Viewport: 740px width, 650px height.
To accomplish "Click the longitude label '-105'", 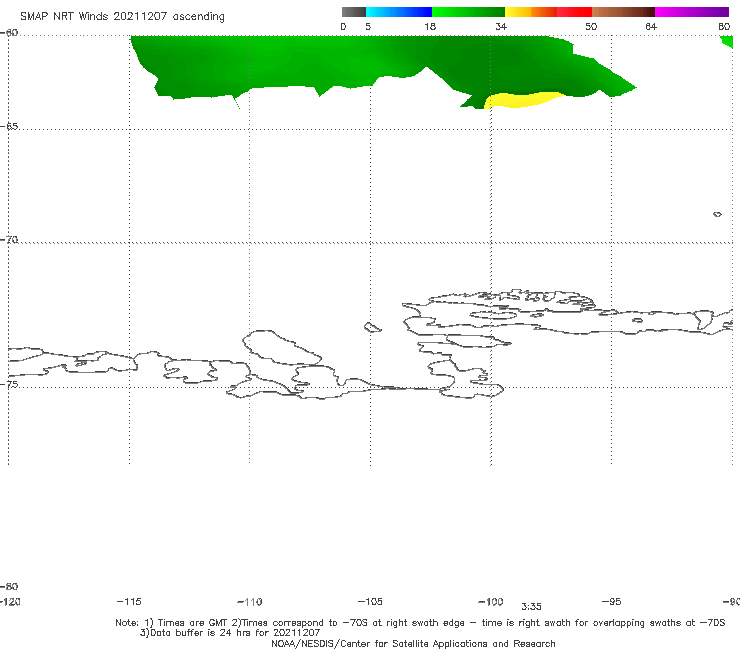I will click(370, 601).
